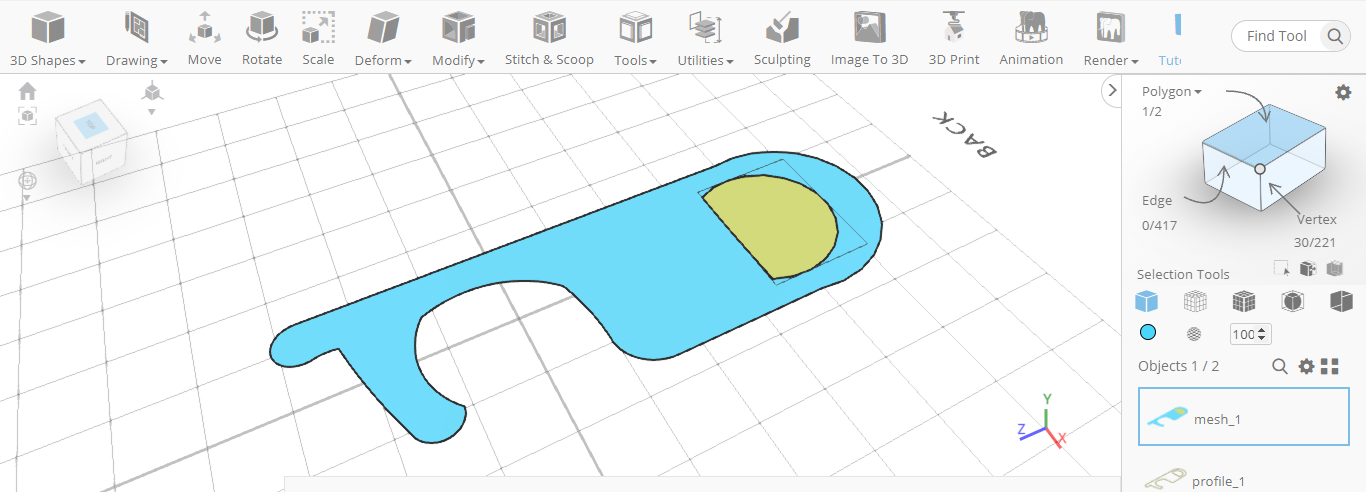This screenshot has width=1366, height=492.
Task: Open the Objects panel gear settings
Action: (x=1306, y=366)
